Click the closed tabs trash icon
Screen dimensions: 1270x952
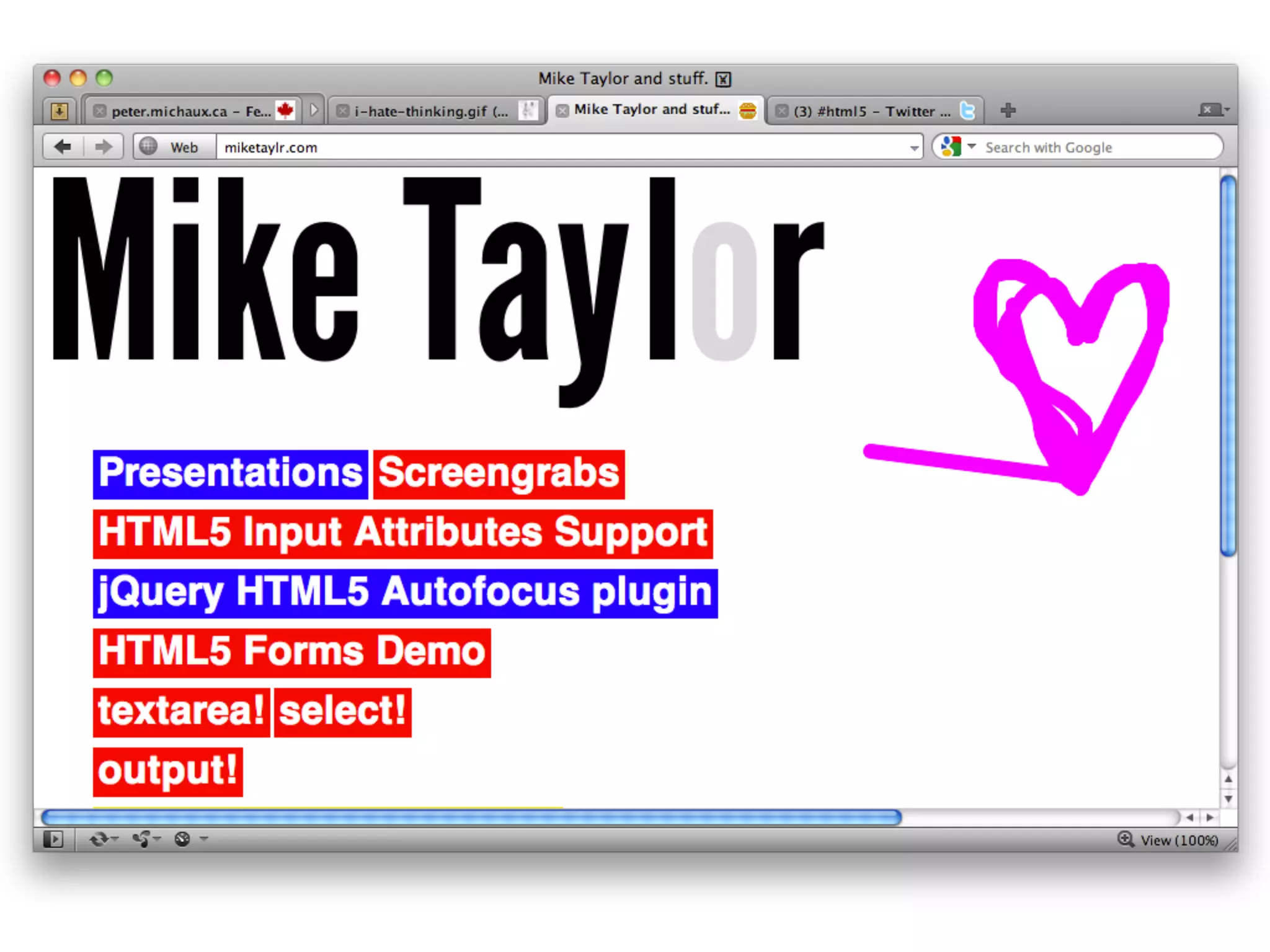tap(1210, 110)
